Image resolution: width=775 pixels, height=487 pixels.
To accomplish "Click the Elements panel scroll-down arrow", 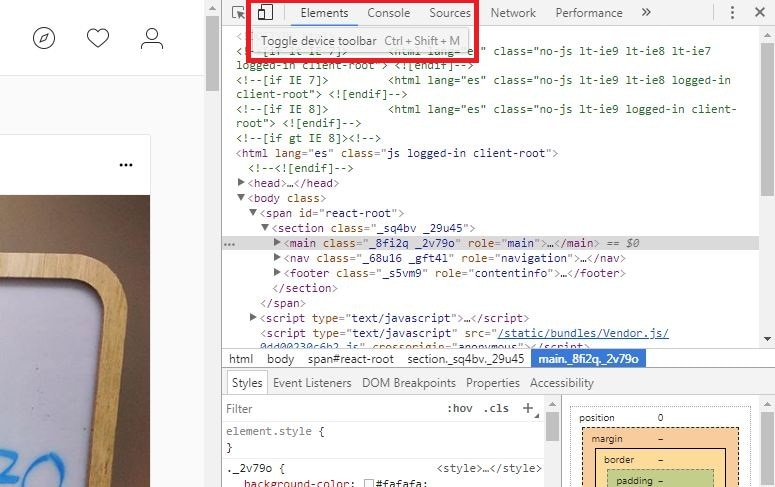I will [x=767, y=339].
